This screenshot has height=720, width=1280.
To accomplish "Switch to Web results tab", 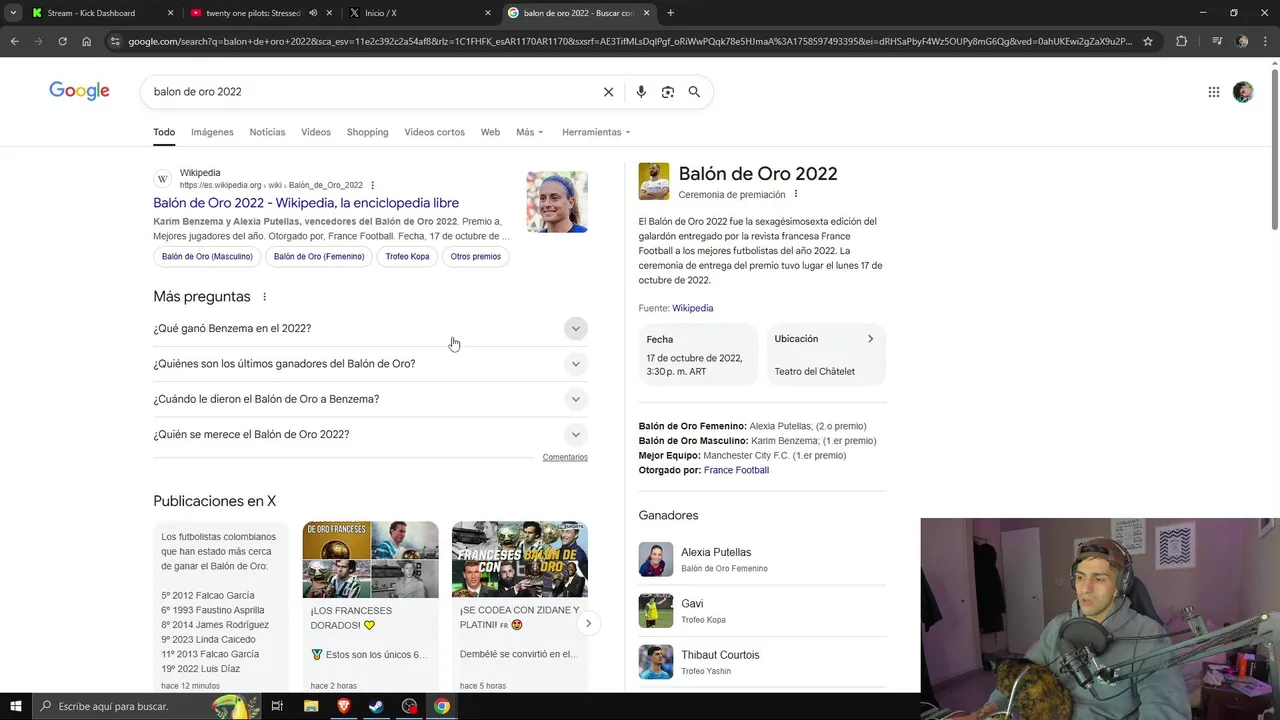I will click(490, 132).
